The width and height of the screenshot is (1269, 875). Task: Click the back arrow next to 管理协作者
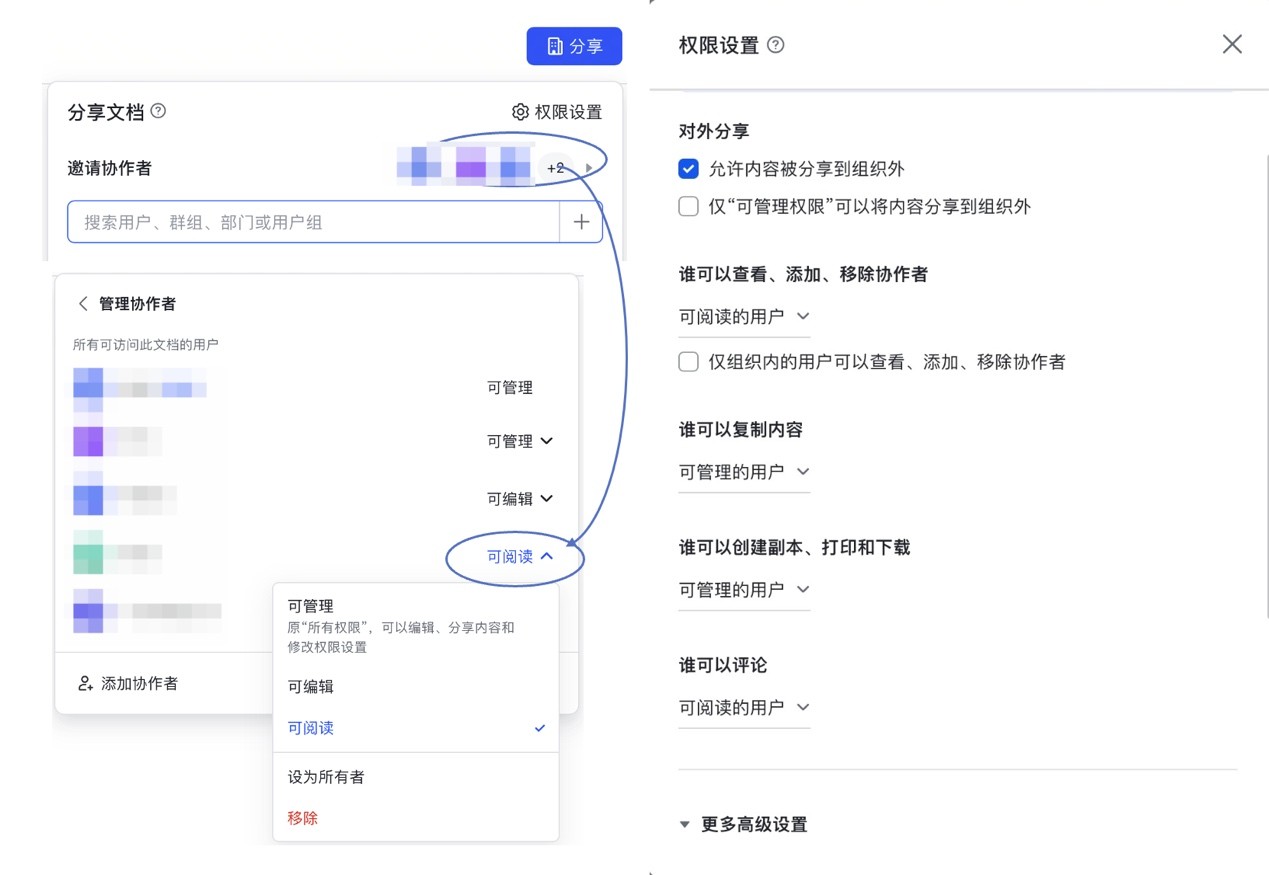coord(83,303)
